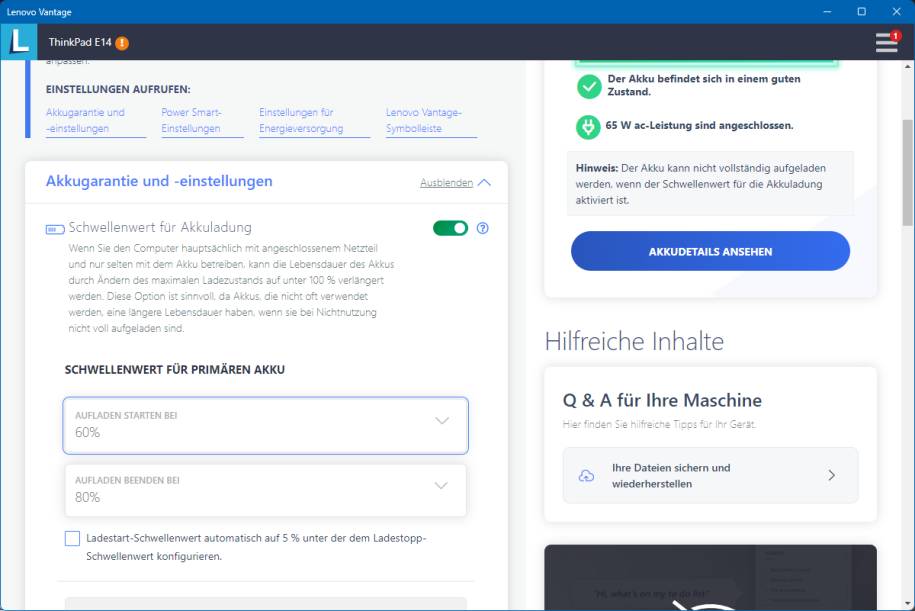The image size is (915, 611).
Task: Click the chevron next to Ausblenden
Action: (484, 183)
